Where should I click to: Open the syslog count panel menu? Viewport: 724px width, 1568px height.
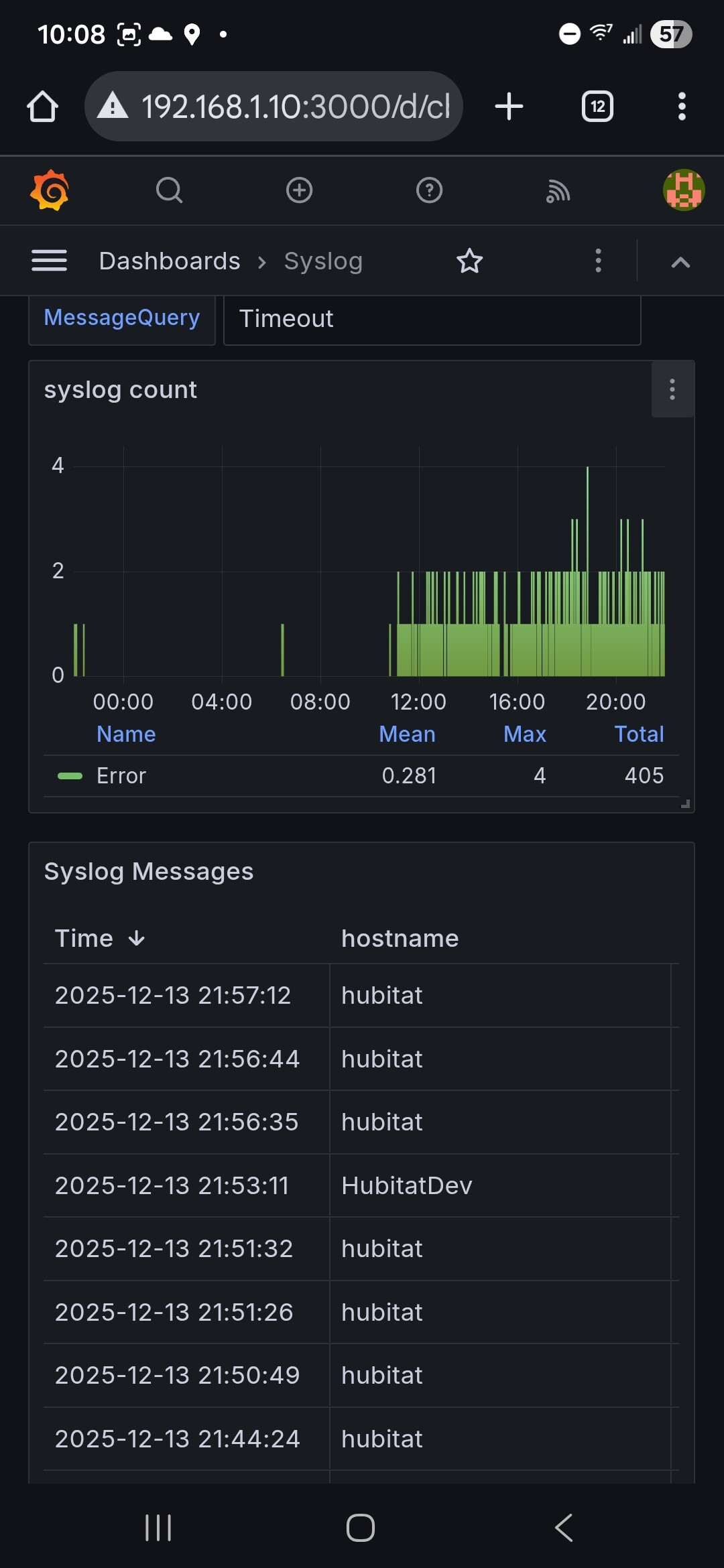tap(672, 390)
